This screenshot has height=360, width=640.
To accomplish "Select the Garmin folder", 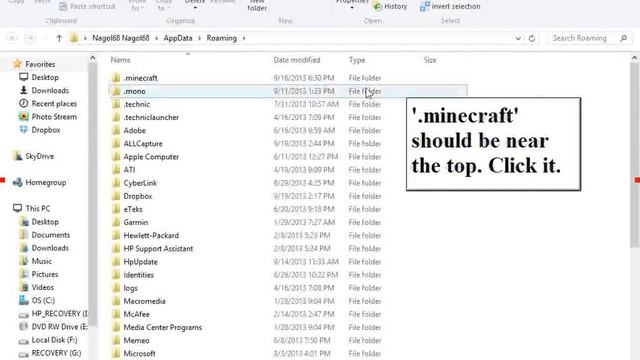I will (x=136, y=222).
